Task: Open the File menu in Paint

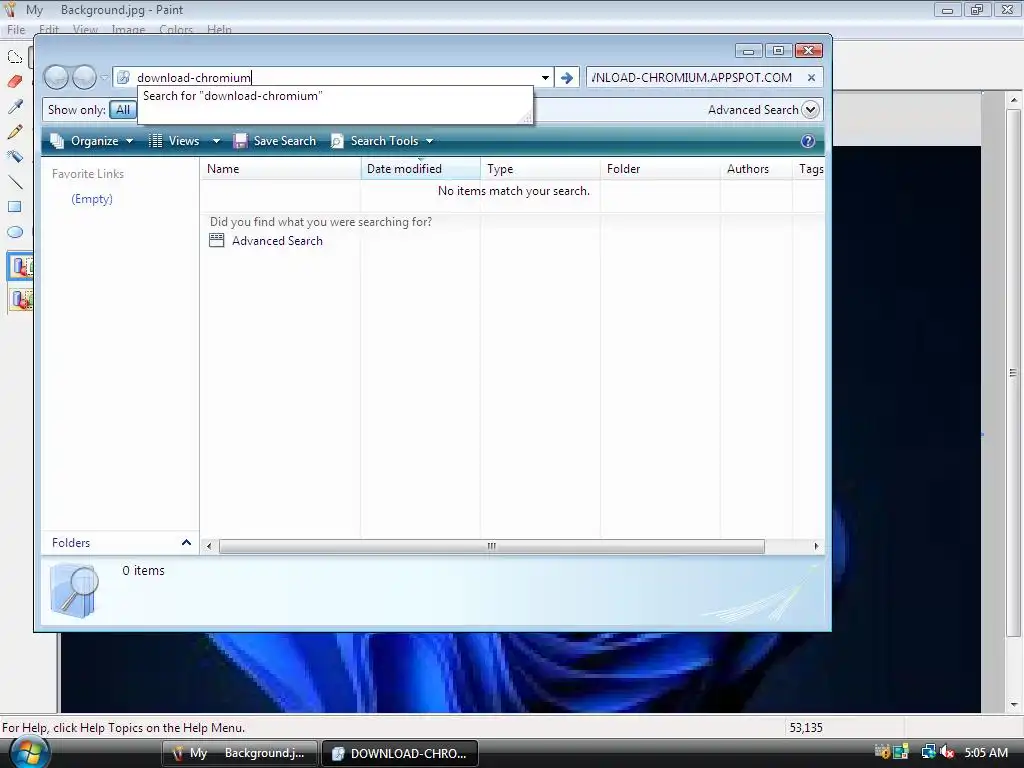Action: [x=16, y=29]
